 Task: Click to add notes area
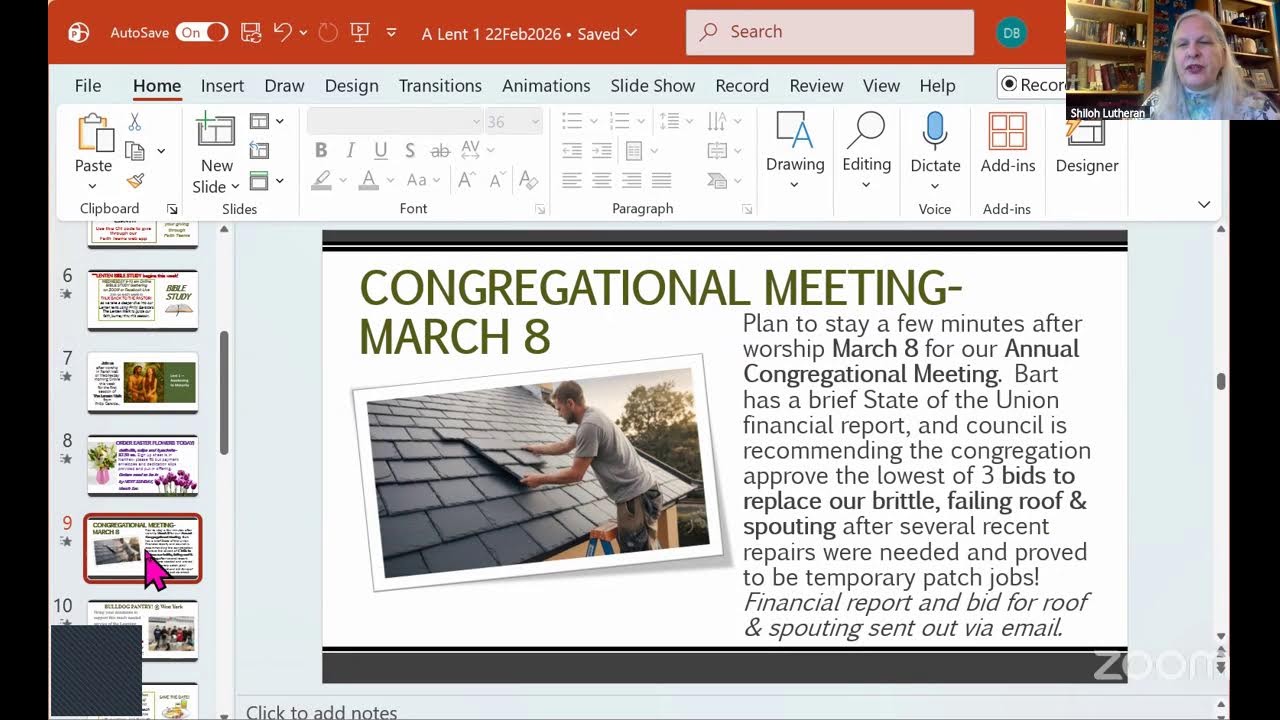tap(321, 712)
